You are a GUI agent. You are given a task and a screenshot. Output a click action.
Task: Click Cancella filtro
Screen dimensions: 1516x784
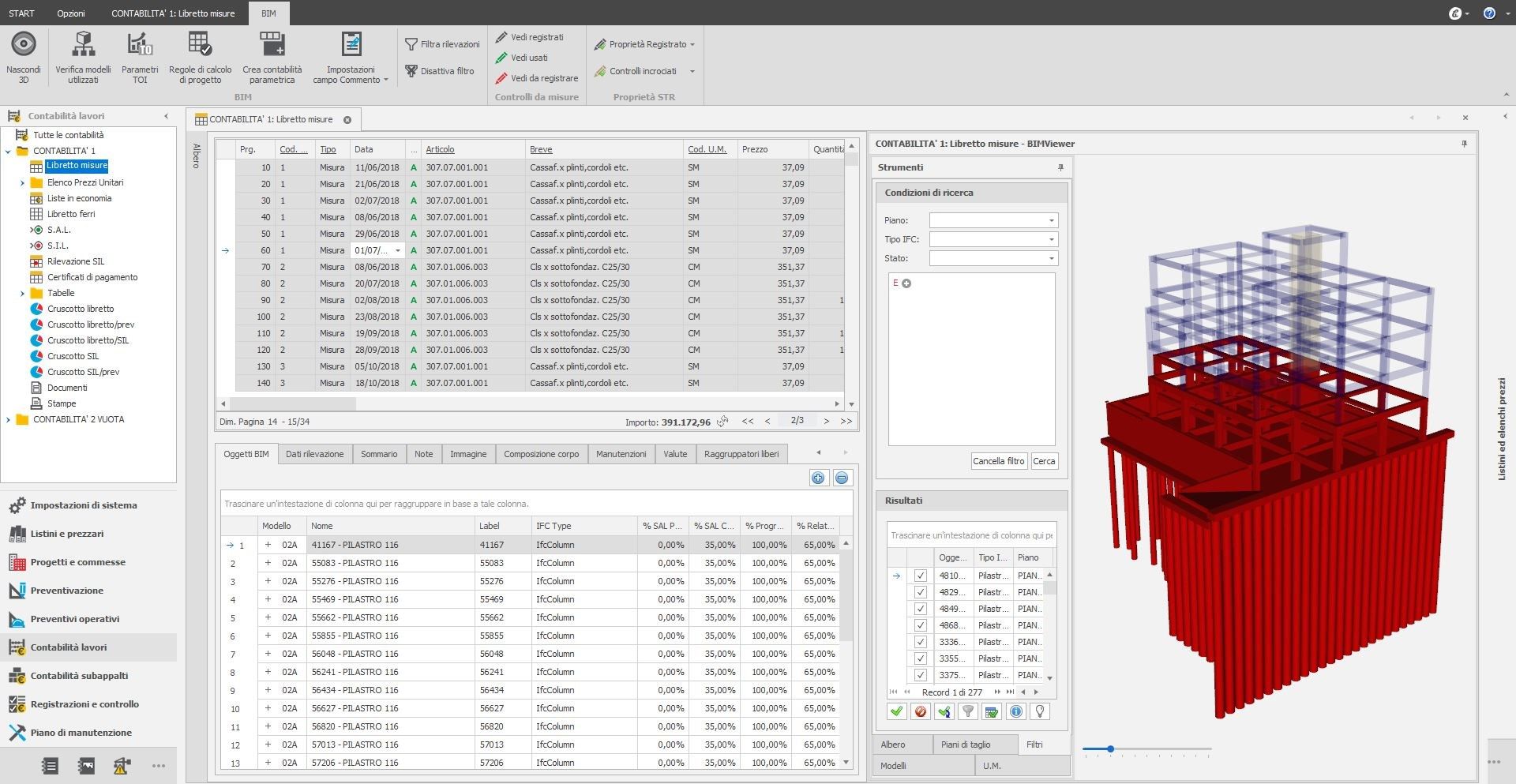click(998, 461)
